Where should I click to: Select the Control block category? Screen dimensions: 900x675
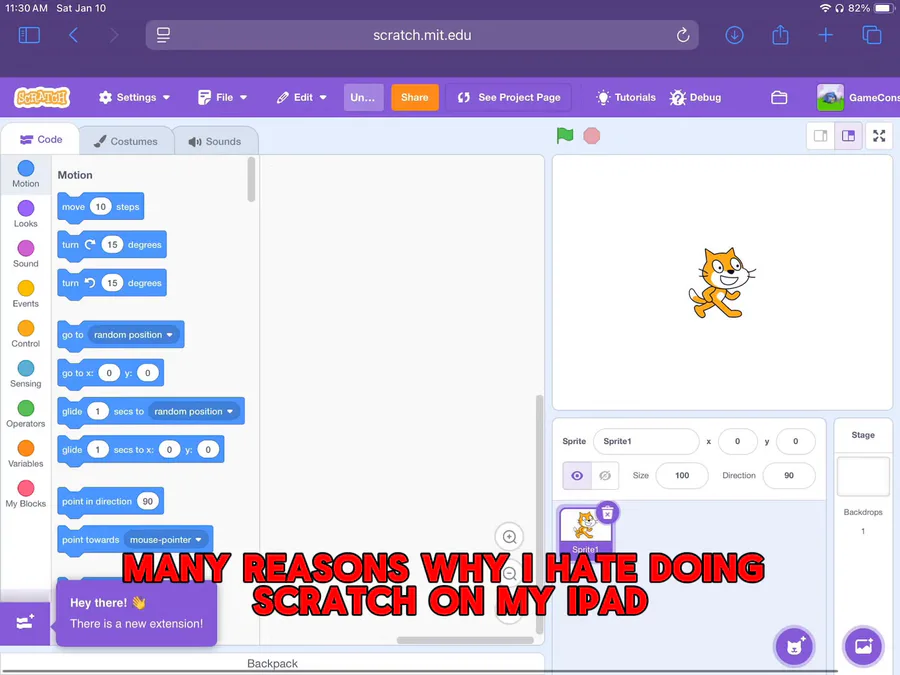click(26, 335)
